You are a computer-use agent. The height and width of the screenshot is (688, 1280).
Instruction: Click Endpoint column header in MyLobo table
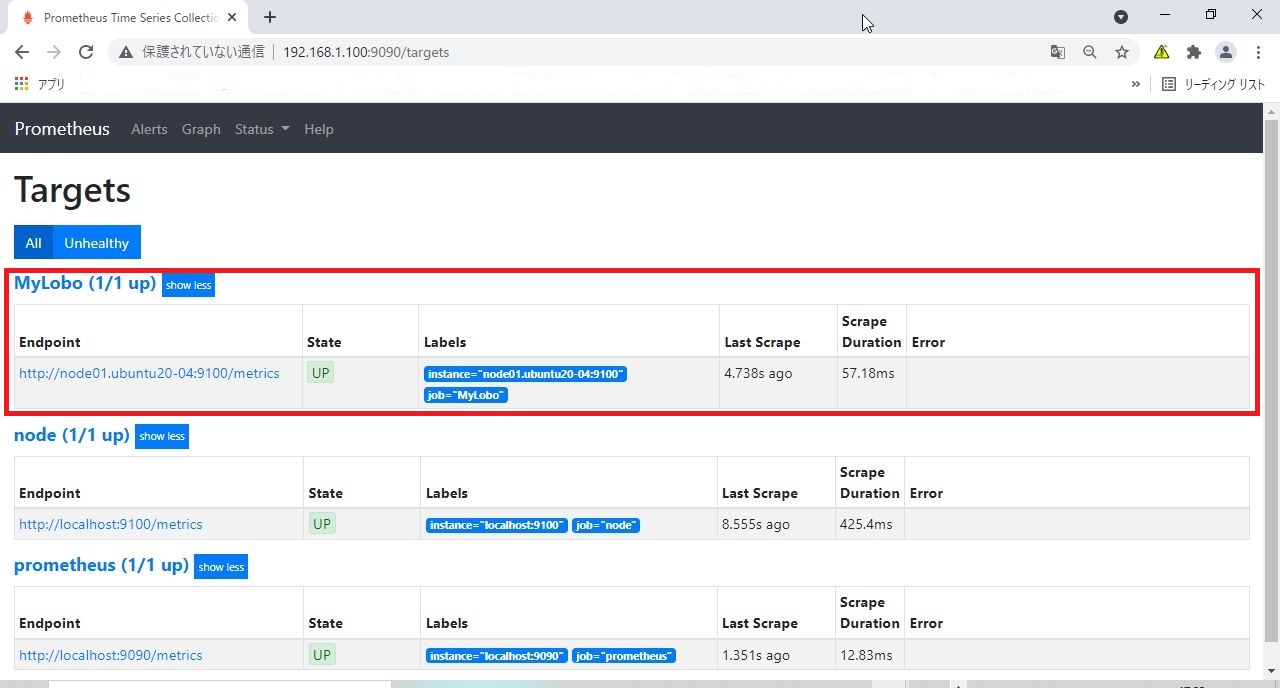coord(50,342)
